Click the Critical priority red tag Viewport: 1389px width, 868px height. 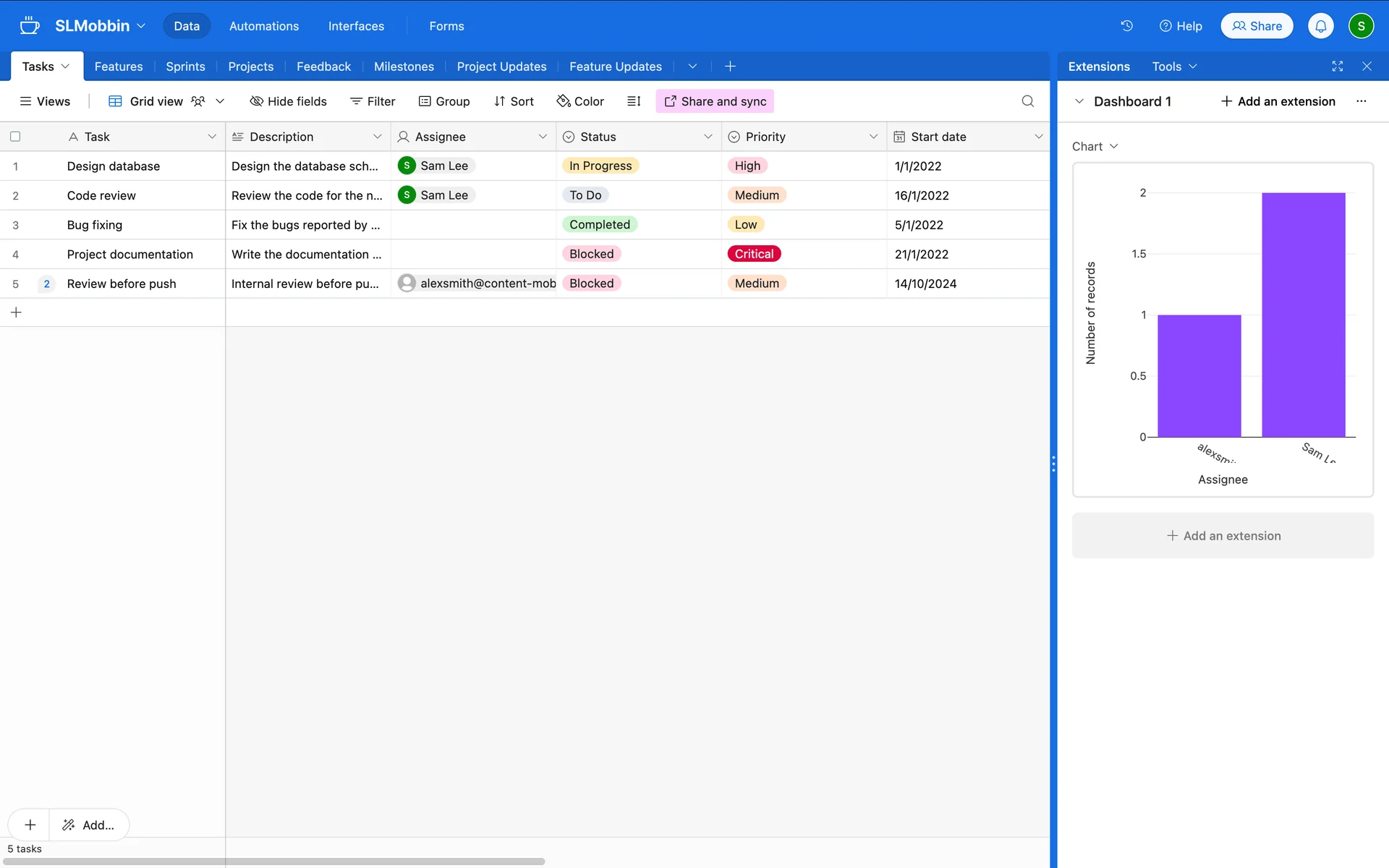click(754, 254)
